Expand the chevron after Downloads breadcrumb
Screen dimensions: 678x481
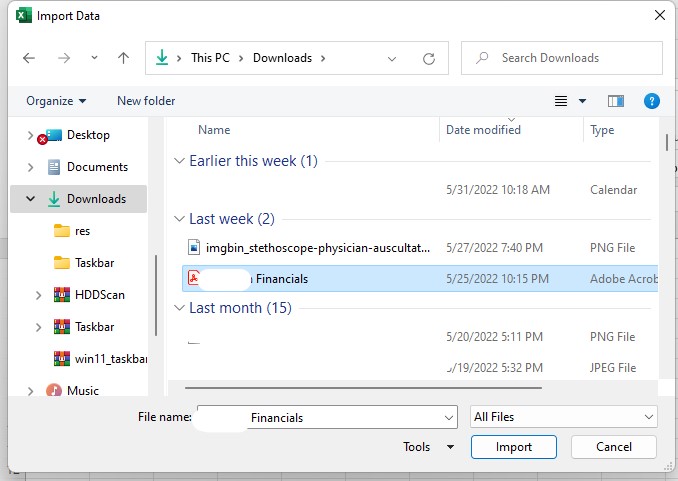[x=323, y=58]
